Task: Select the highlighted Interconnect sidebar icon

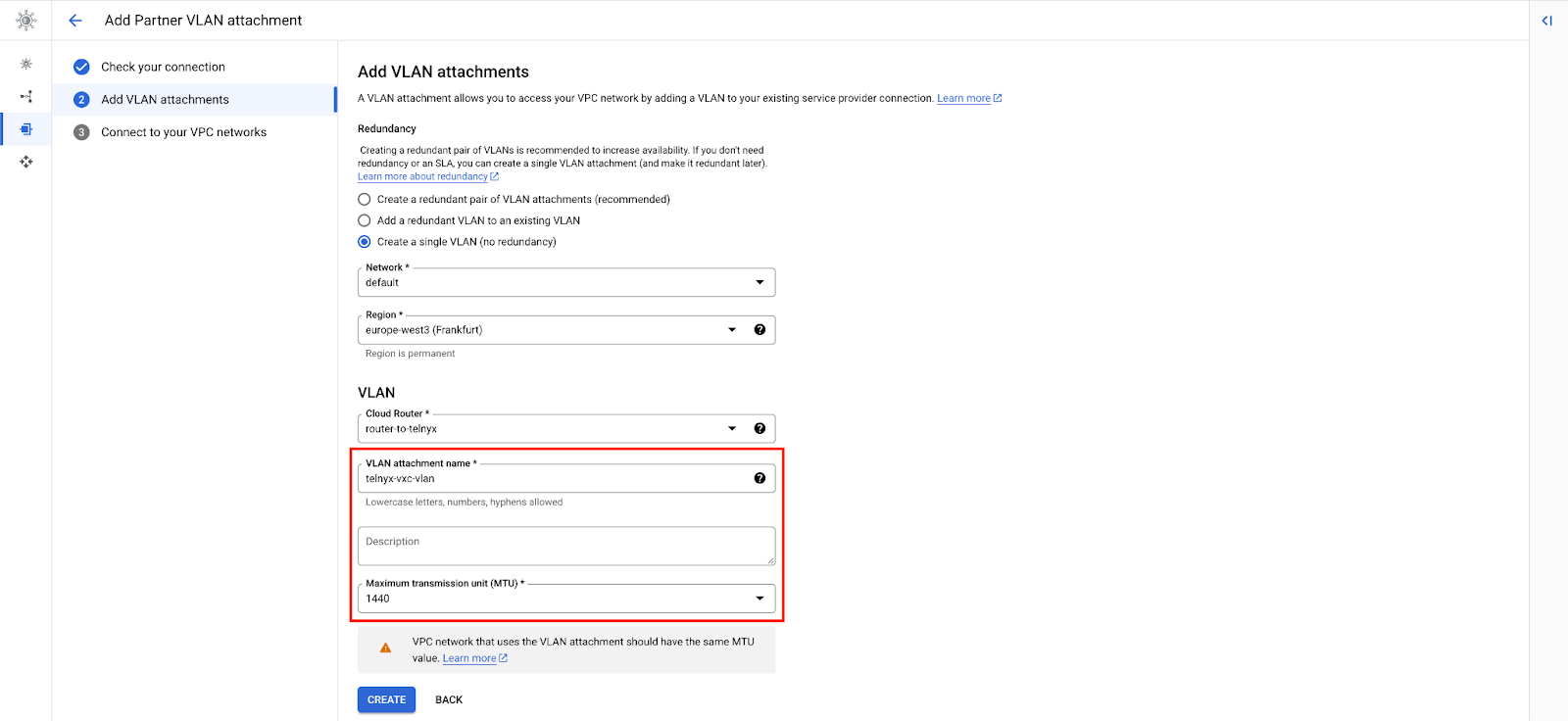Action: click(x=26, y=129)
